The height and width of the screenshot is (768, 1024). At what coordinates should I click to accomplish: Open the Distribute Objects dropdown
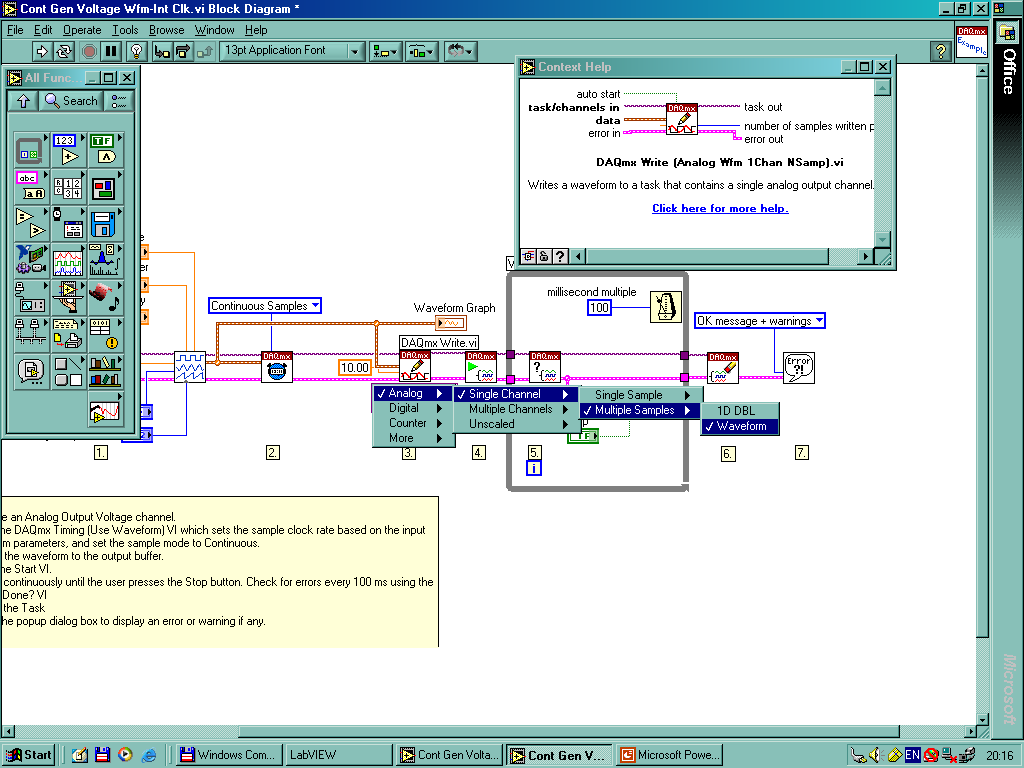[x=421, y=50]
